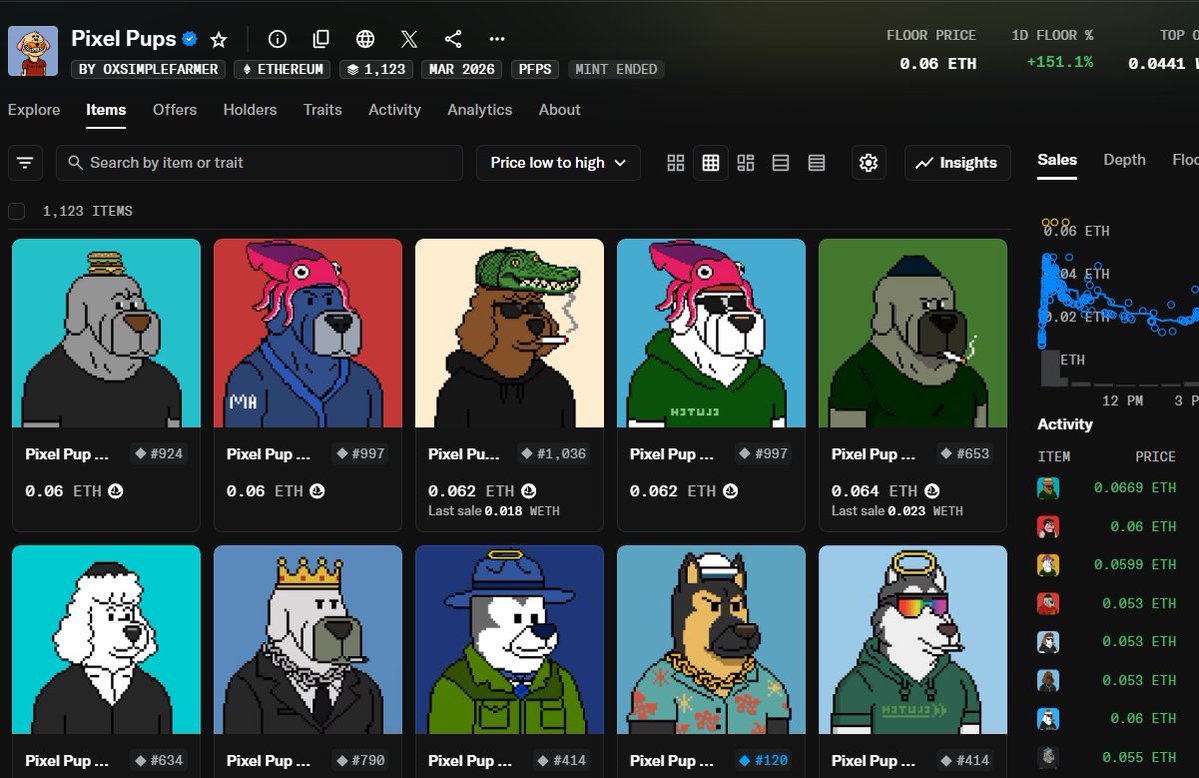Open the collection's X (Twitter) profile
1199x778 pixels.
click(x=409, y=39)
